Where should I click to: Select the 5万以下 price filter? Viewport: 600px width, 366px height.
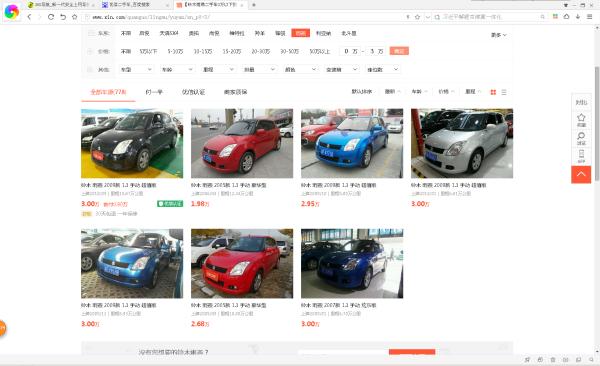148,51
